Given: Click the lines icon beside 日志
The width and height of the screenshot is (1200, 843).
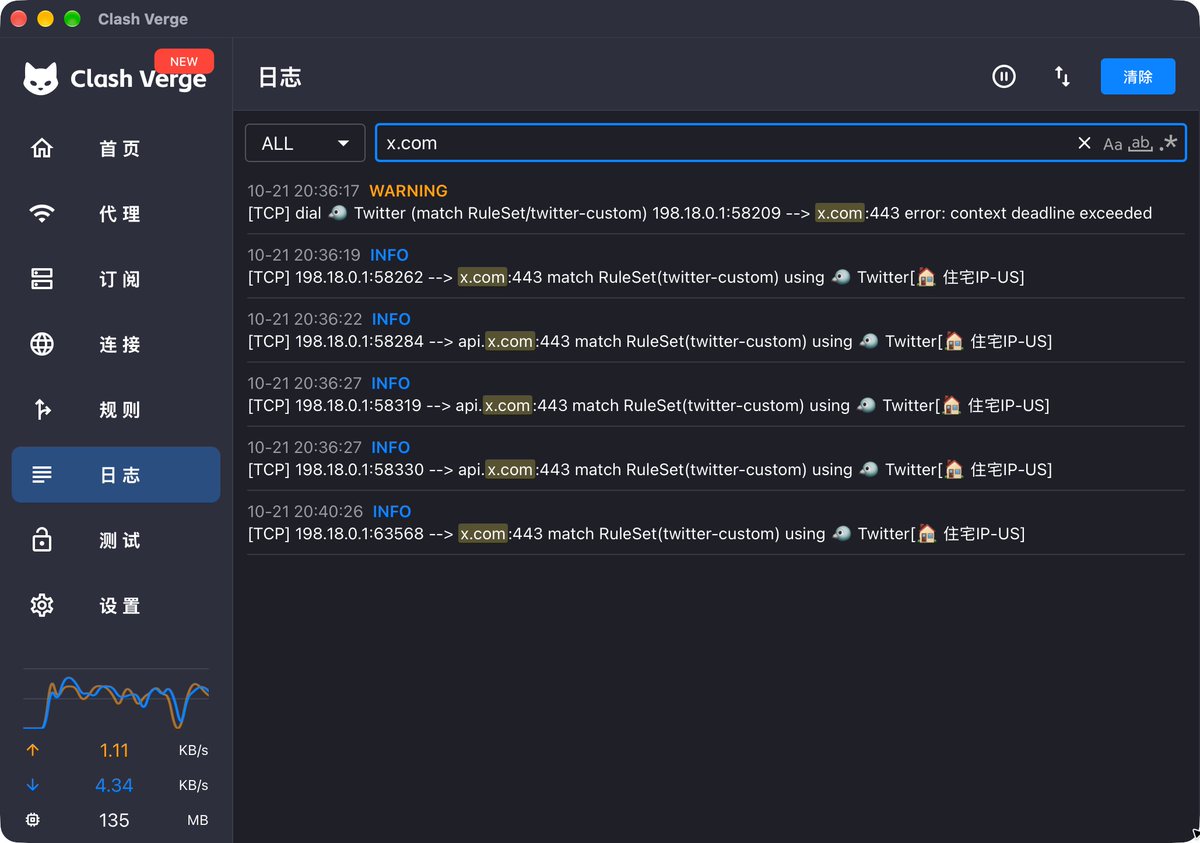Looking at the screenshot, I should (x=42, y=475).
